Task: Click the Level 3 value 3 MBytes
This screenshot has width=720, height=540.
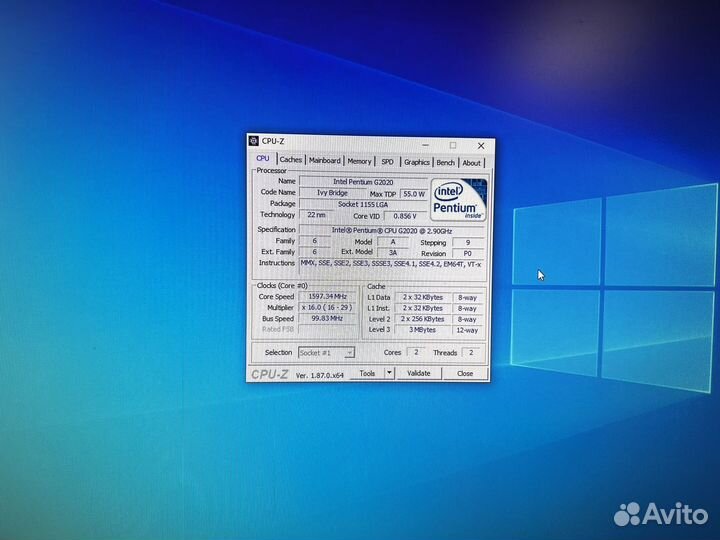Action: (423, 330)
